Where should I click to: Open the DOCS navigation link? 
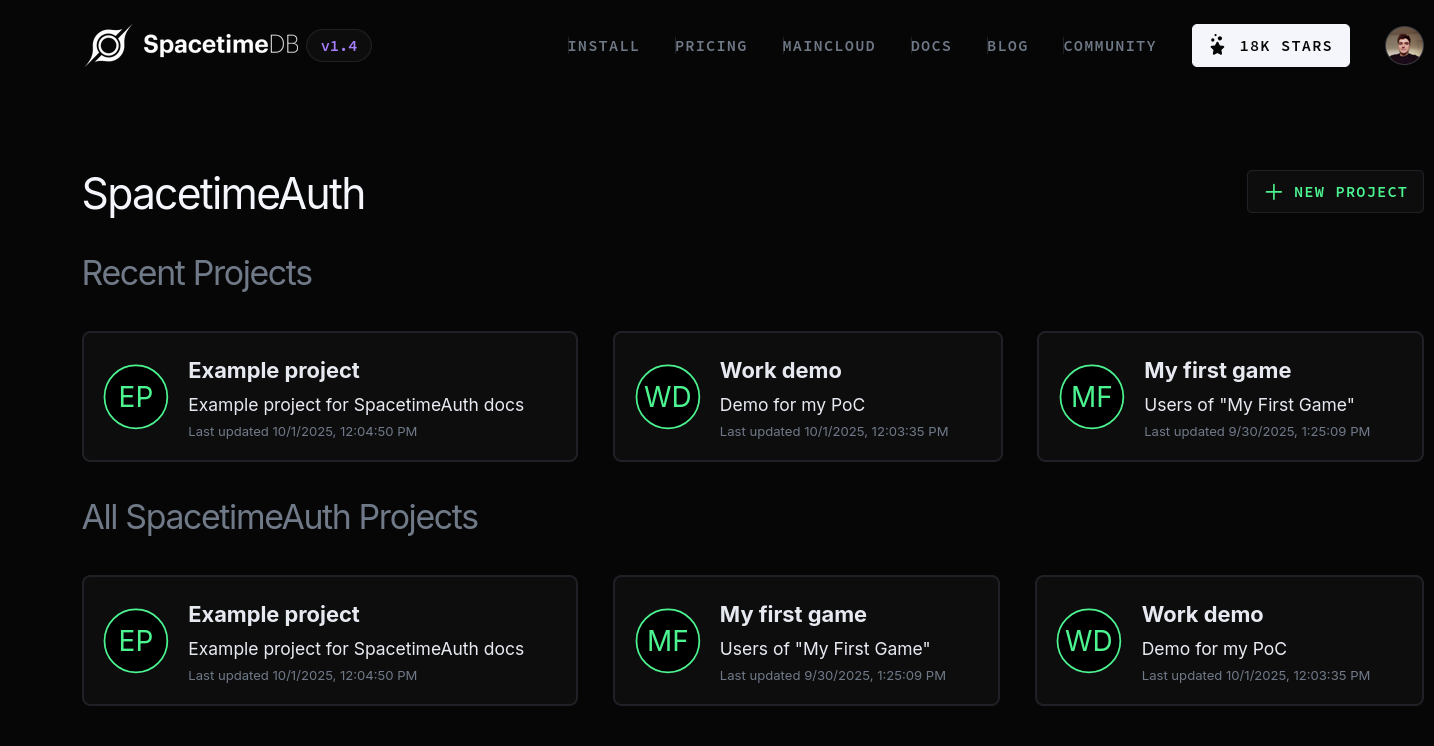pos(931,46)
